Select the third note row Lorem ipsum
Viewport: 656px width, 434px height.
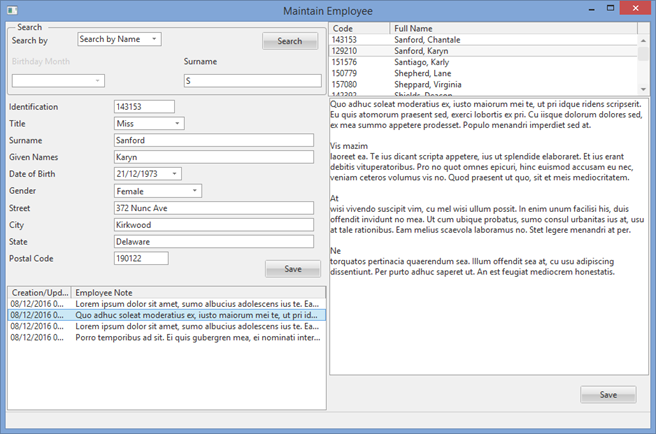(167, 326)
